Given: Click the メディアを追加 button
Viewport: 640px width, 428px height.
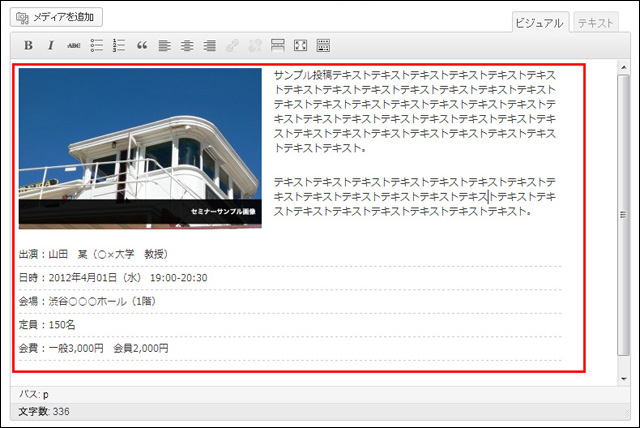Looking at the screenshot, I should click(59, 18).
